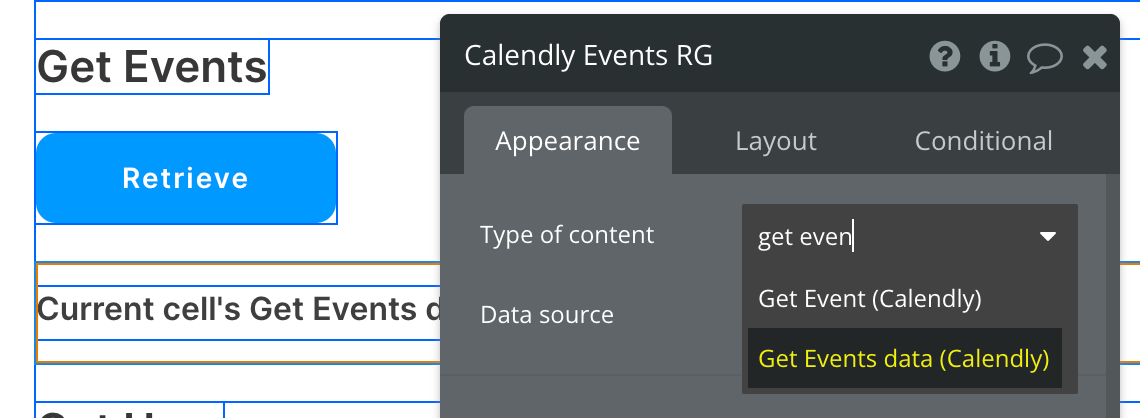Collapse the Type of content dropdown arrow
The width and height of the screenshot is (1140, 418).
(1048, 237)
